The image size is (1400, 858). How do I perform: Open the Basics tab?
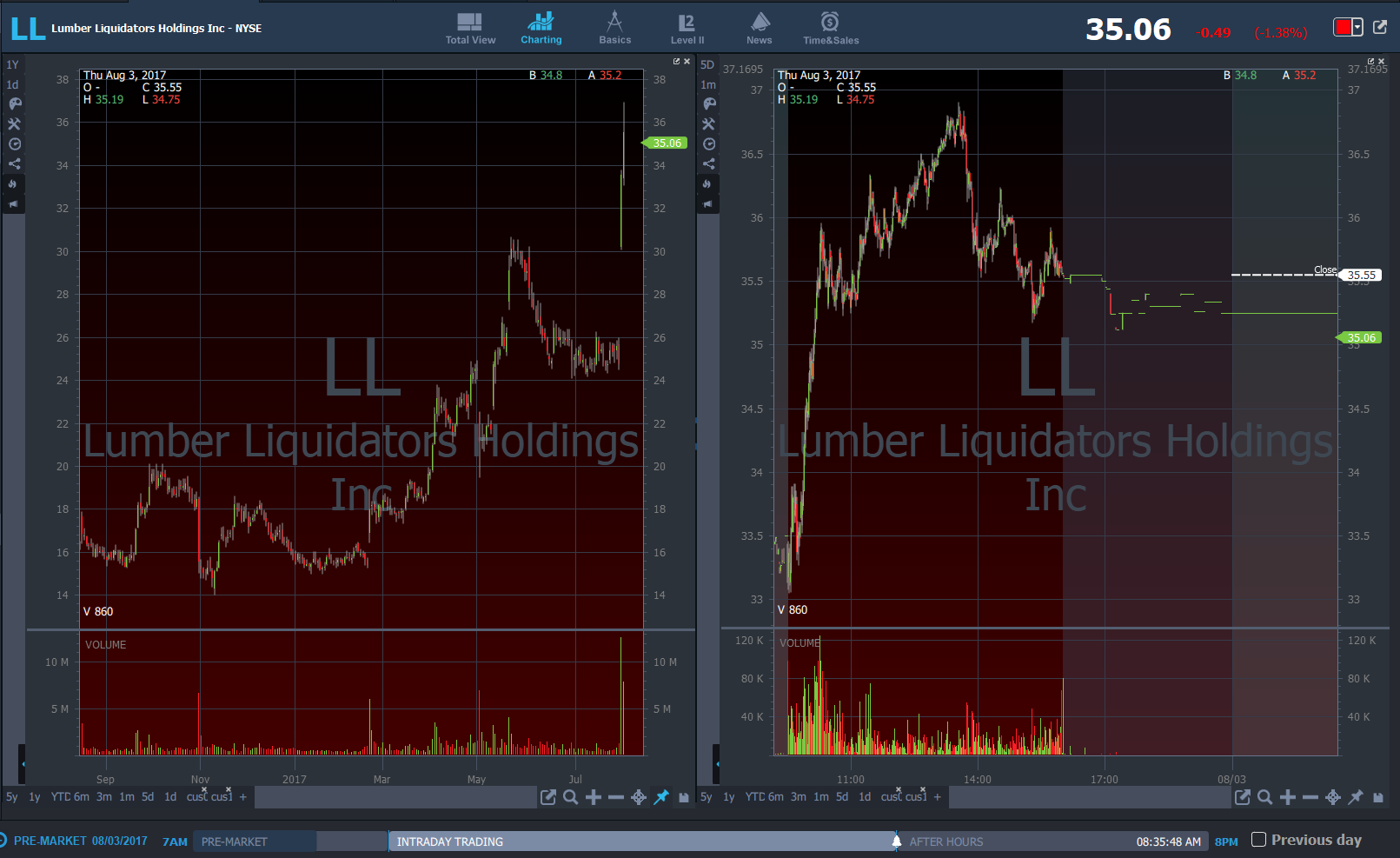pos(614,29)
